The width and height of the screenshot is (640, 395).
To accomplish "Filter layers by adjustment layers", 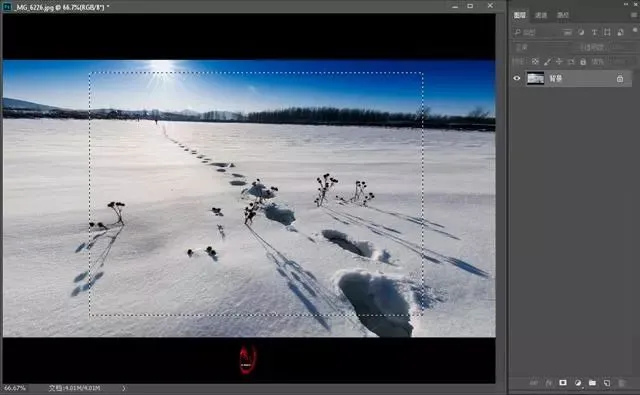I will tap(581, 32).
